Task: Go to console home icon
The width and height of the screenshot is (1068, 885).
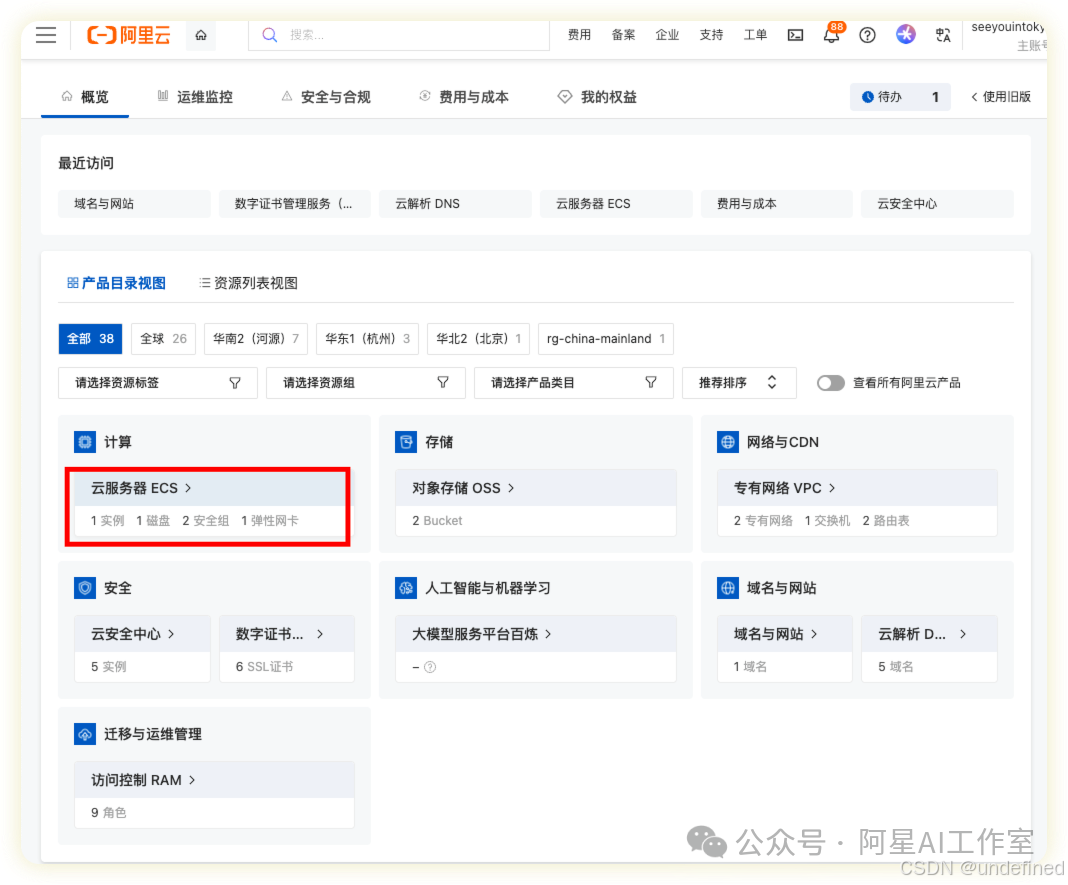Action: point(201,35)
